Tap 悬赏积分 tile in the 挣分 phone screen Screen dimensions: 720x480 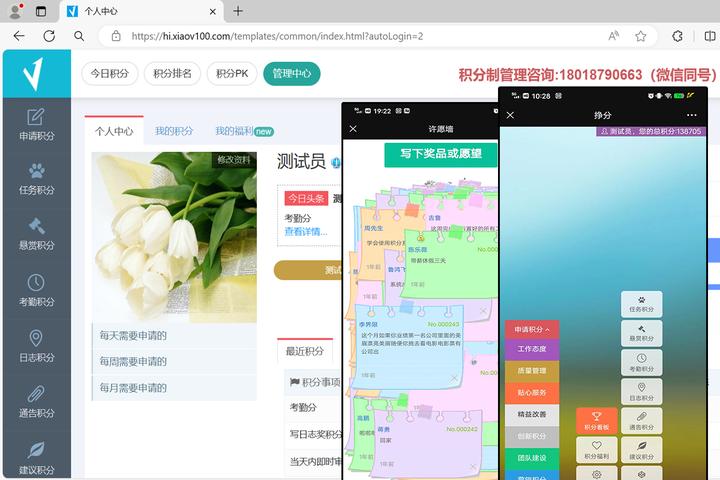[641, 333]
